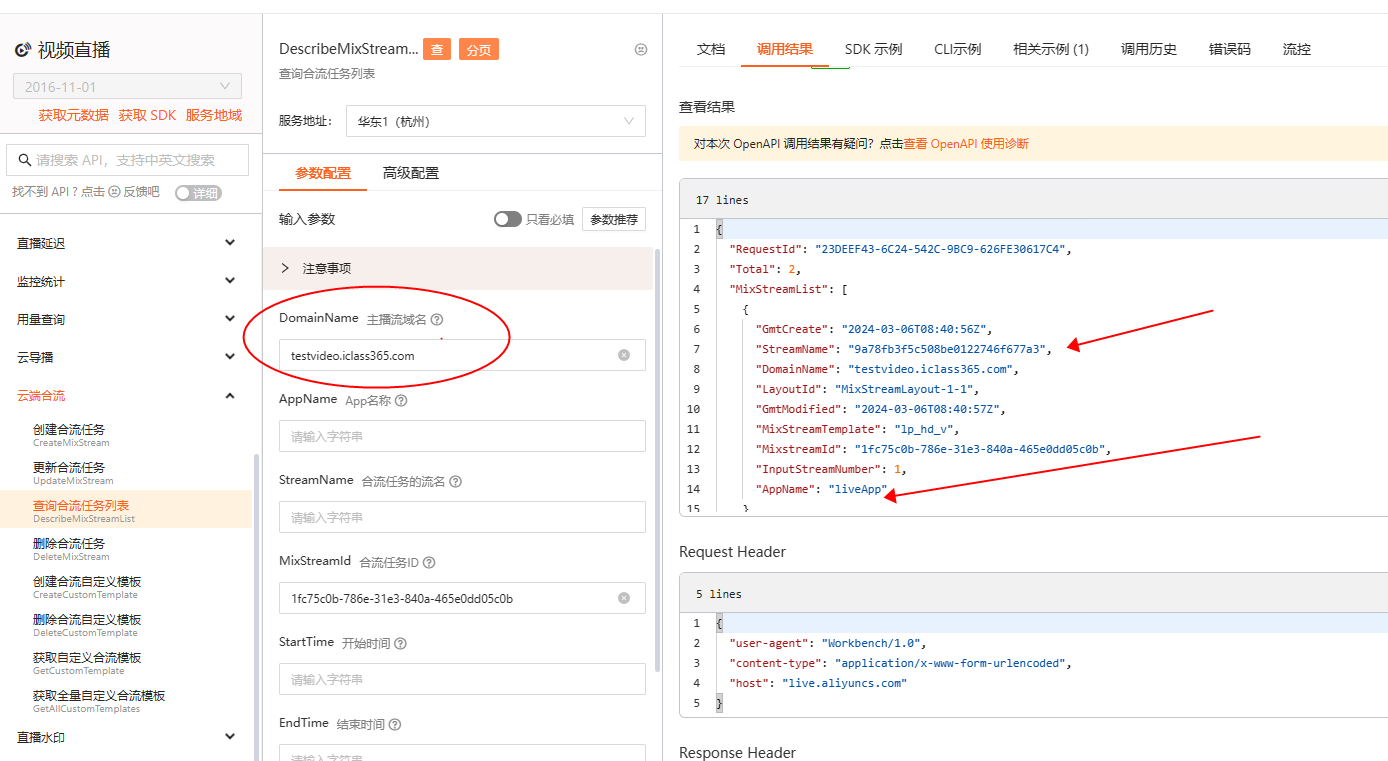Open the 查看 OpenAPI 使用诊断 link
The width and height of the screenshot is (1388, 761).
click(x=966, y=144)
